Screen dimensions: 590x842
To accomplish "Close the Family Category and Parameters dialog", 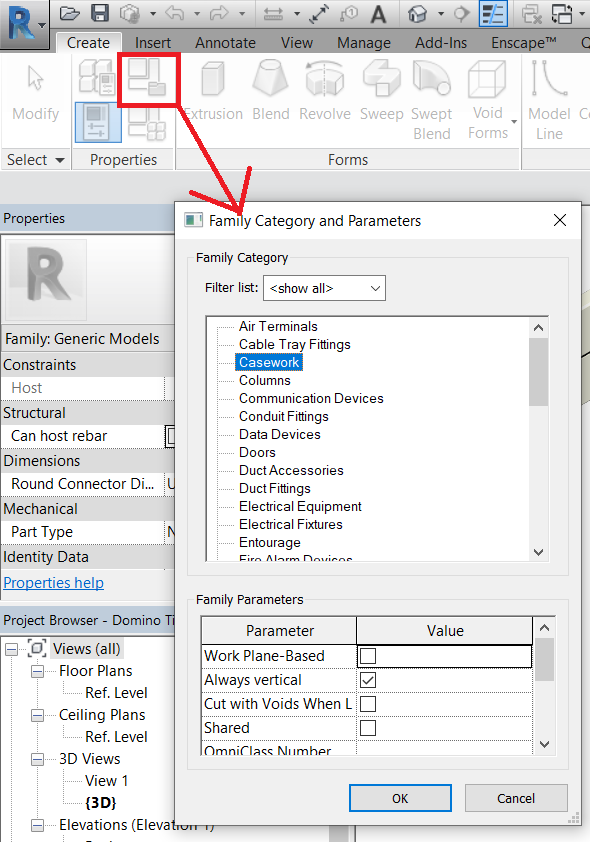I will tap(560, 220).
